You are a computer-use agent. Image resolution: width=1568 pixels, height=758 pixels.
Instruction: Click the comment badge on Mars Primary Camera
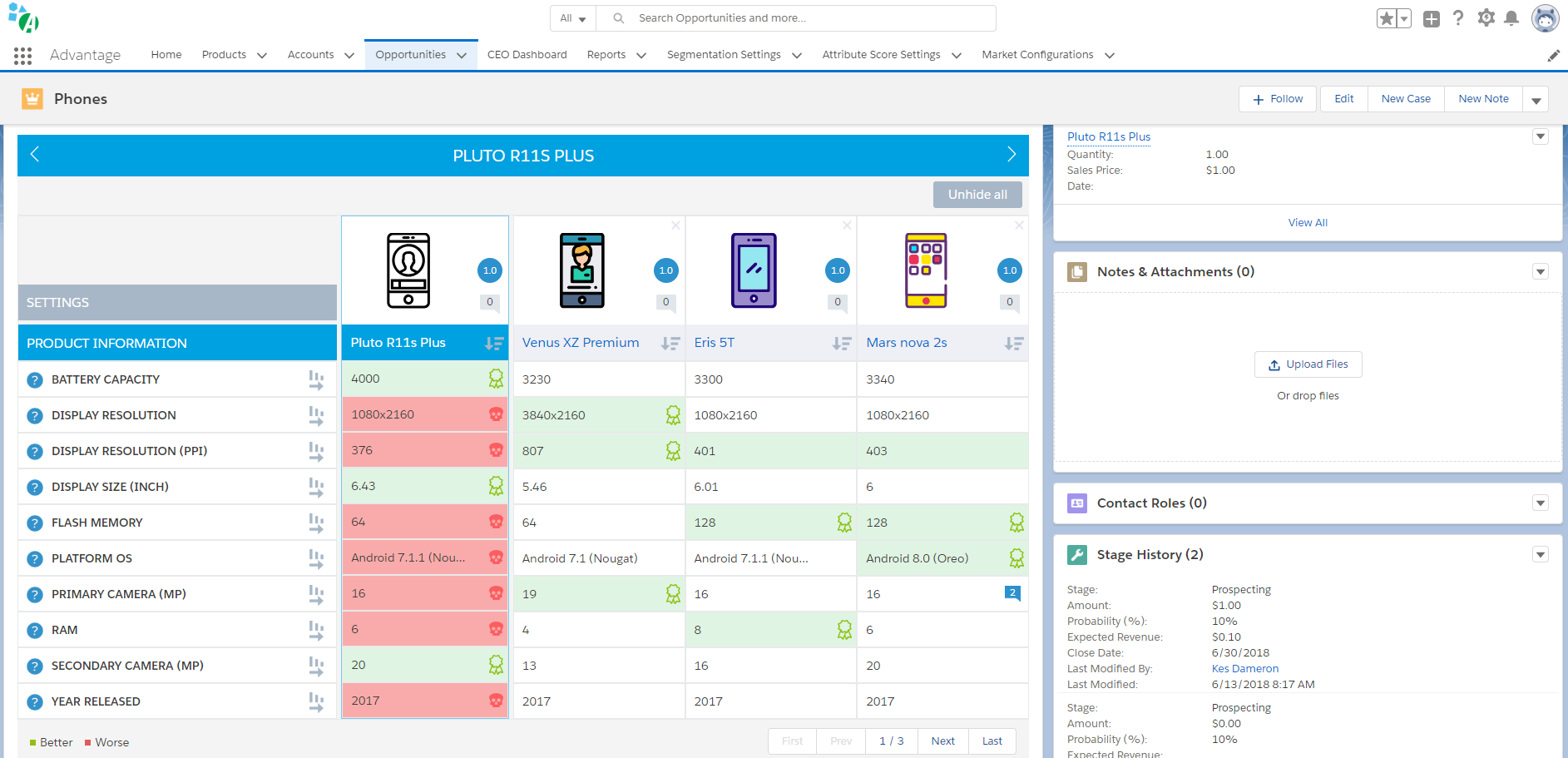pyautogui.click(x=1012, y=593)
